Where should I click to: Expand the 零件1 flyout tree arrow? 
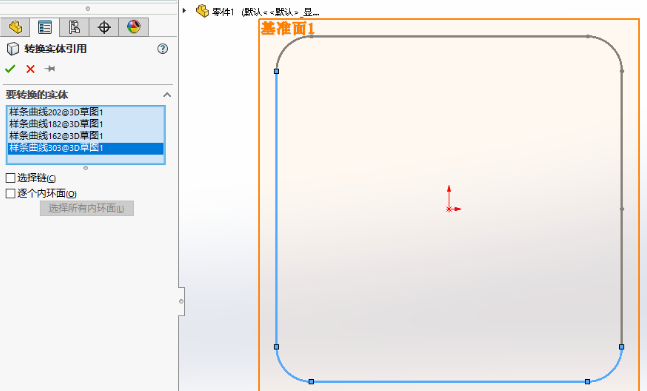click(x=184, y=11)
